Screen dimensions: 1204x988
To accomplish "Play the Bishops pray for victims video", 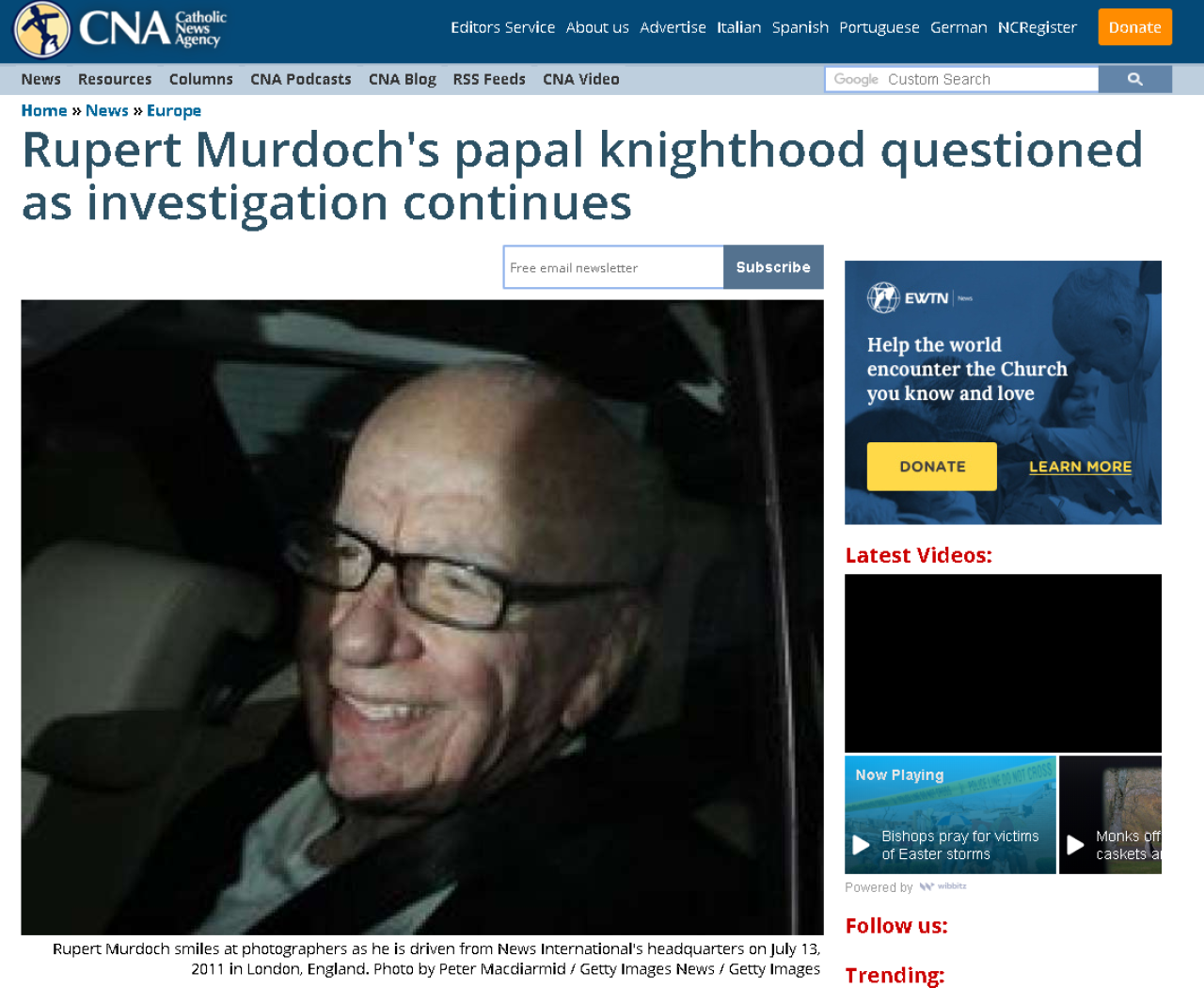I will (950, 815).
